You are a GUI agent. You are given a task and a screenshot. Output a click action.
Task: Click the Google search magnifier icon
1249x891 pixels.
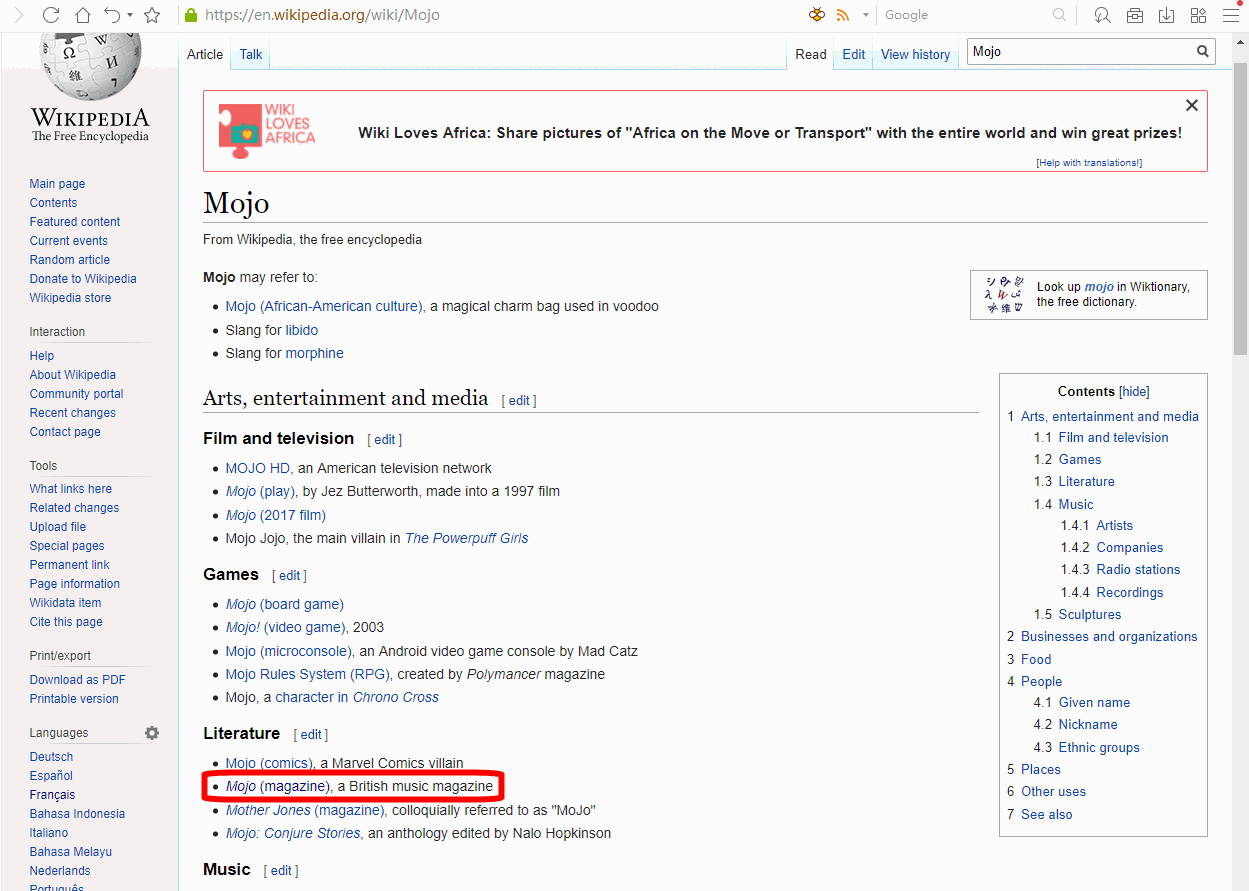tap(1059, 15)
